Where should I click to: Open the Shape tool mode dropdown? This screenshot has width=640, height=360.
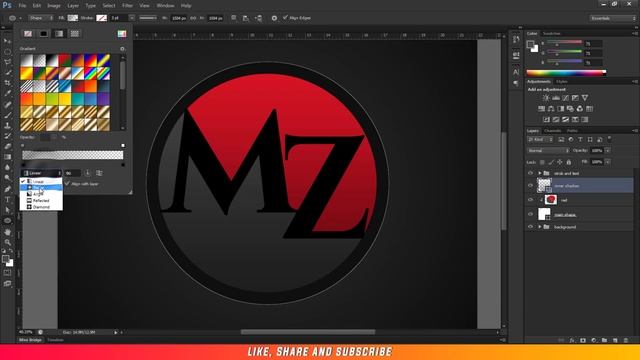pyautogui.click(x=41, y=18)
